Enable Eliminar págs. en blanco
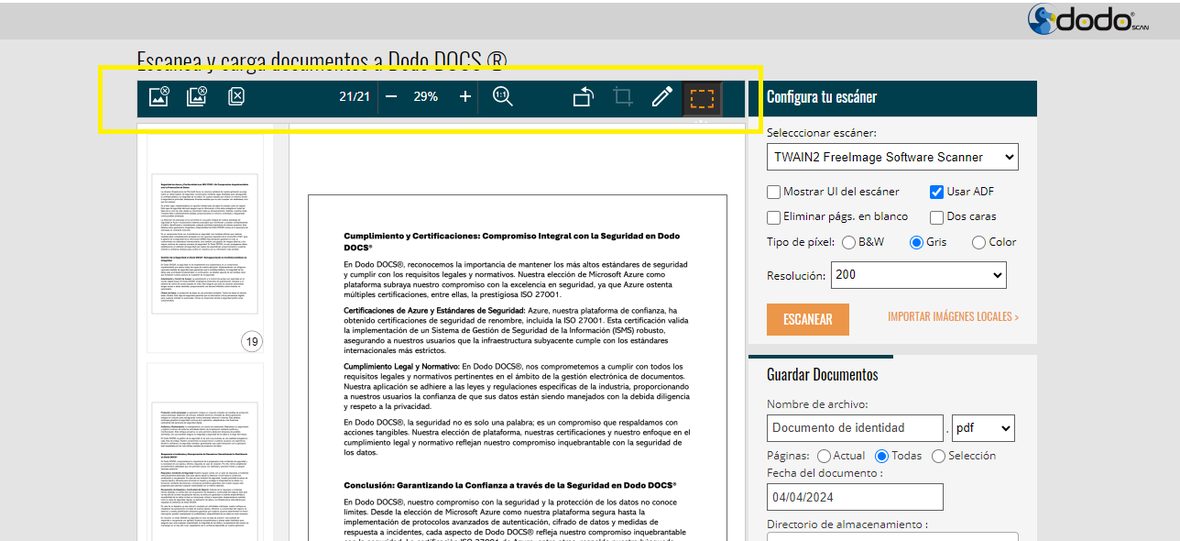 pos(774,217)
